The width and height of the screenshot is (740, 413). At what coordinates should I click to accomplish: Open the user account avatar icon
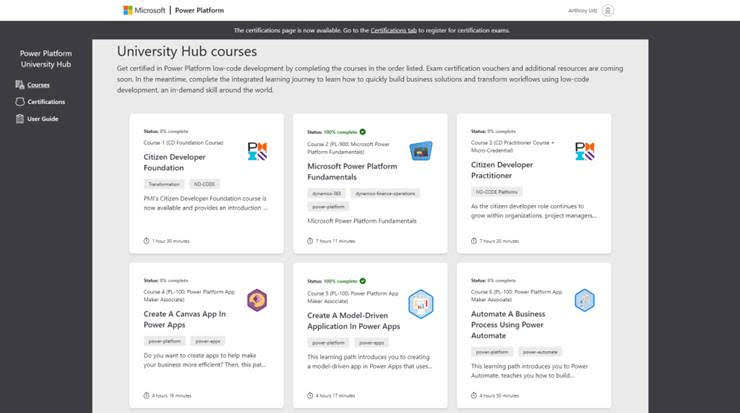(608, 10)
